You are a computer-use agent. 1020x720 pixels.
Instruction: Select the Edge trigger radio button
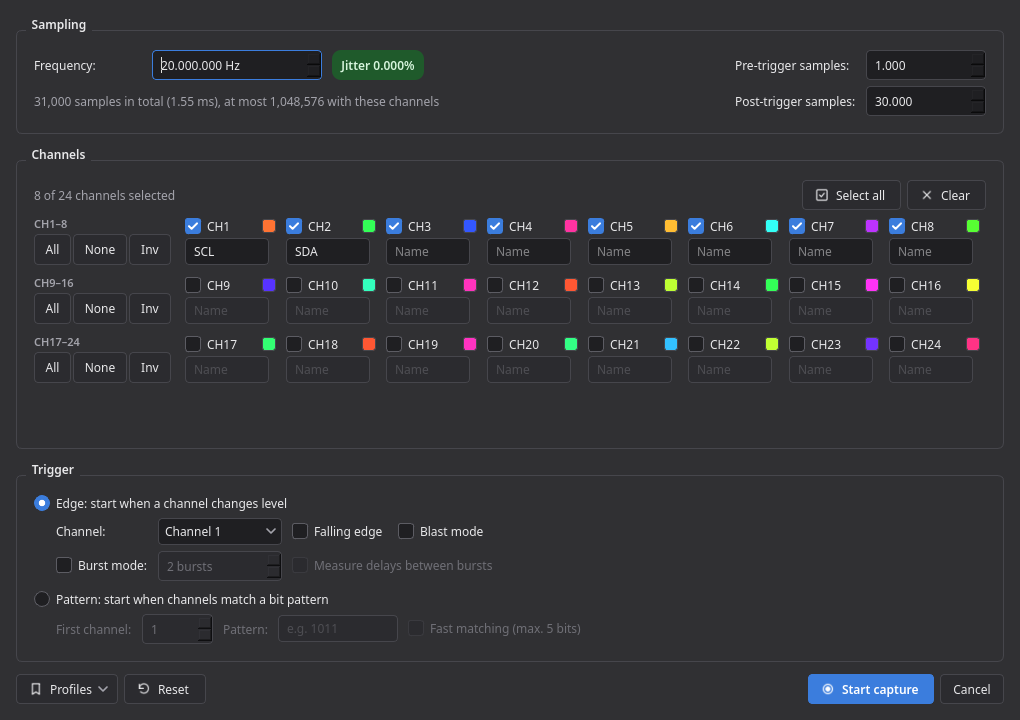pos(42,503)
